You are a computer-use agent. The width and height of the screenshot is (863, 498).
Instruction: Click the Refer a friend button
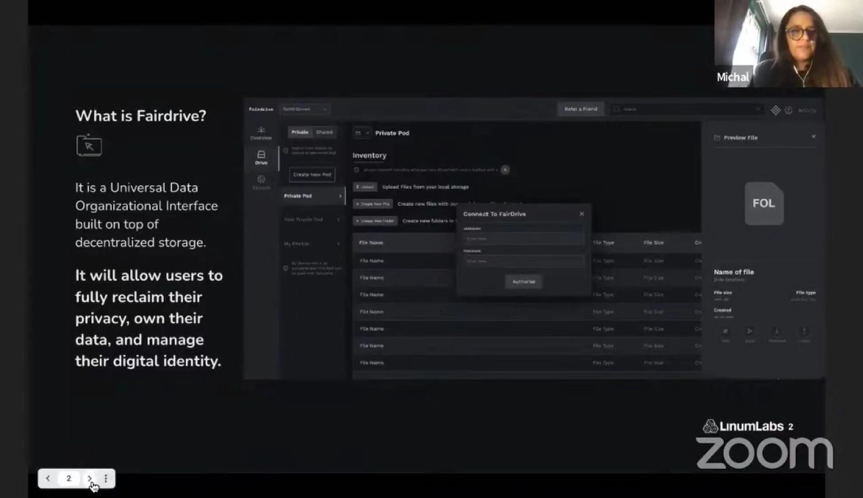(581, 109)
